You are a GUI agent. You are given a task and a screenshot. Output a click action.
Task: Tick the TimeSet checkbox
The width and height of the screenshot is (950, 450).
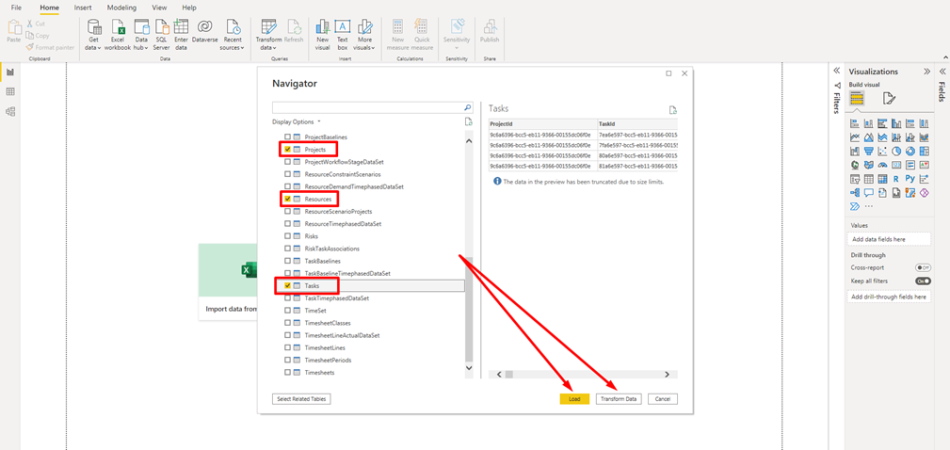pos(288,310)
